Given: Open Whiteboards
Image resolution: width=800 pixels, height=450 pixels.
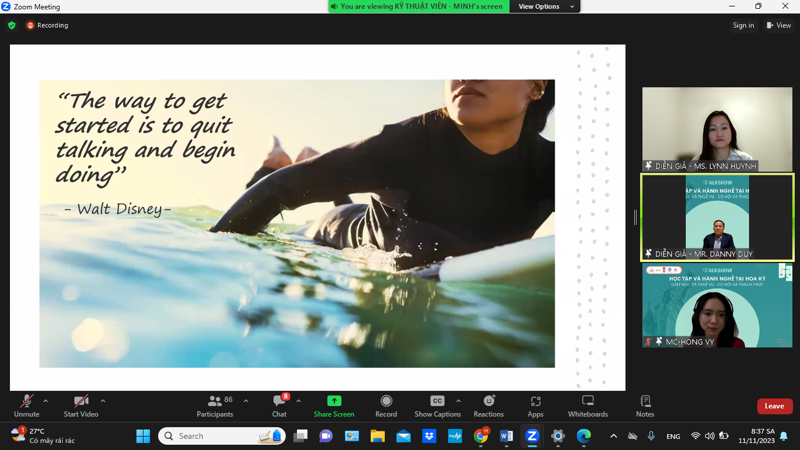Looking at the screenshot, I should tap(587, 405).
